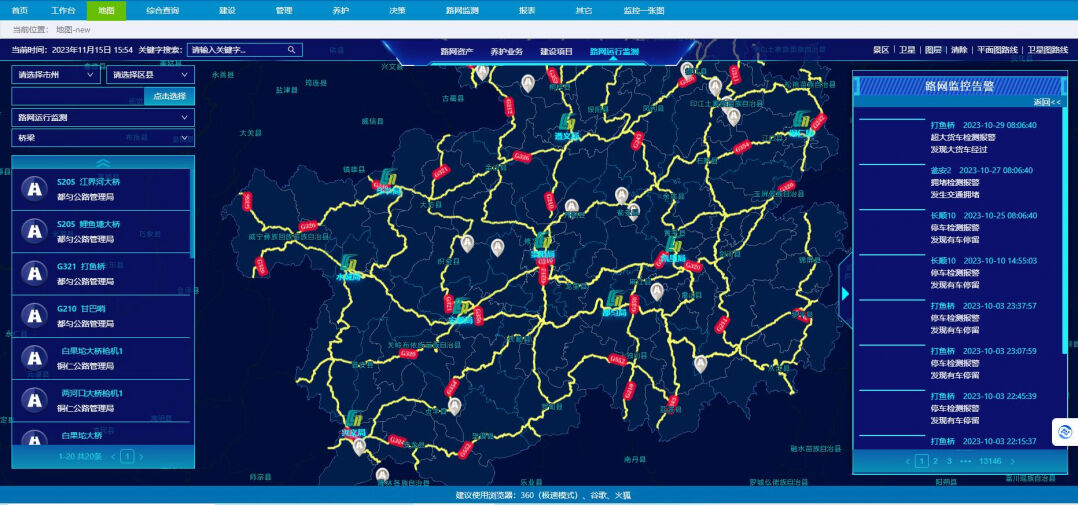Click the 兴义局 bureau marker on map
The width and height of the screenshot is (1078, 505).
click(x=354, y=423)
